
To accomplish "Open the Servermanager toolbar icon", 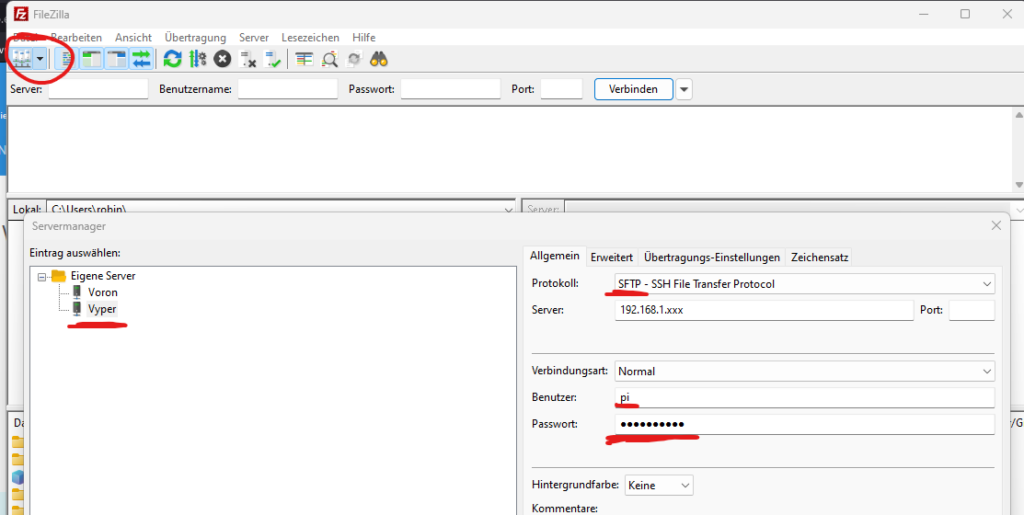I will pos(22,59).
